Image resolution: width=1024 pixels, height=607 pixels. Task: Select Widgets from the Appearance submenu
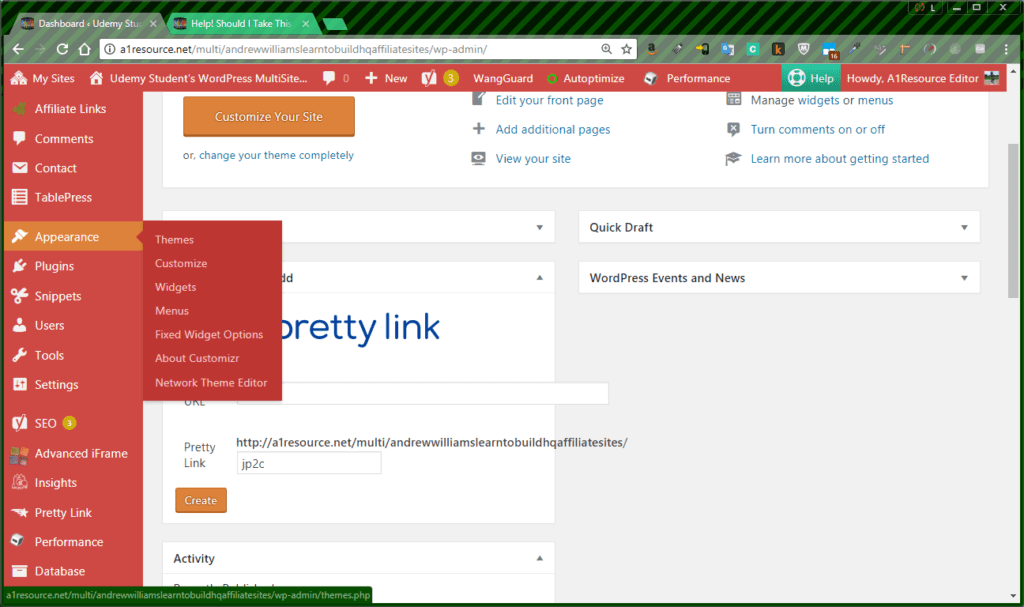pos(175,287)
